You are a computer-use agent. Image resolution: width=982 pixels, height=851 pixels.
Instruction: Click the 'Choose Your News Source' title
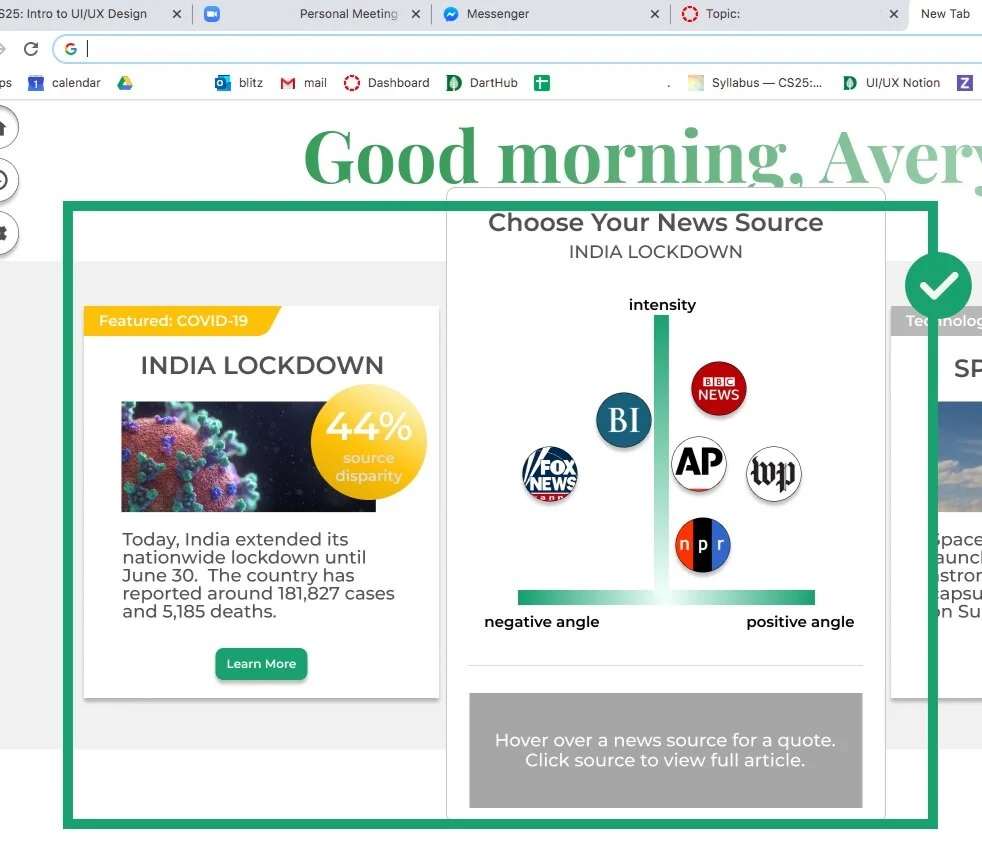[x=656, y=223]
